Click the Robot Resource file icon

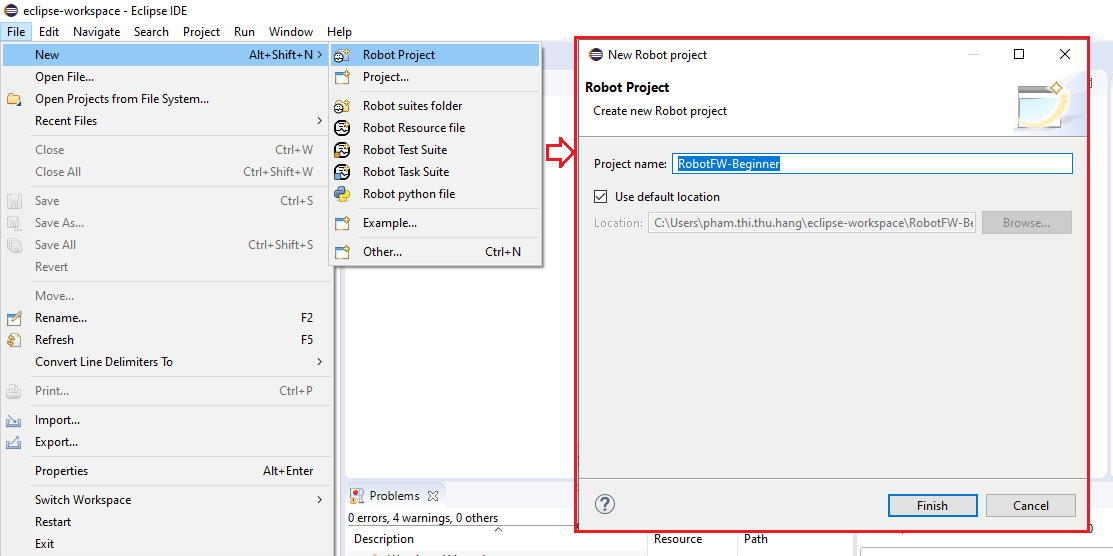(342, 128)
